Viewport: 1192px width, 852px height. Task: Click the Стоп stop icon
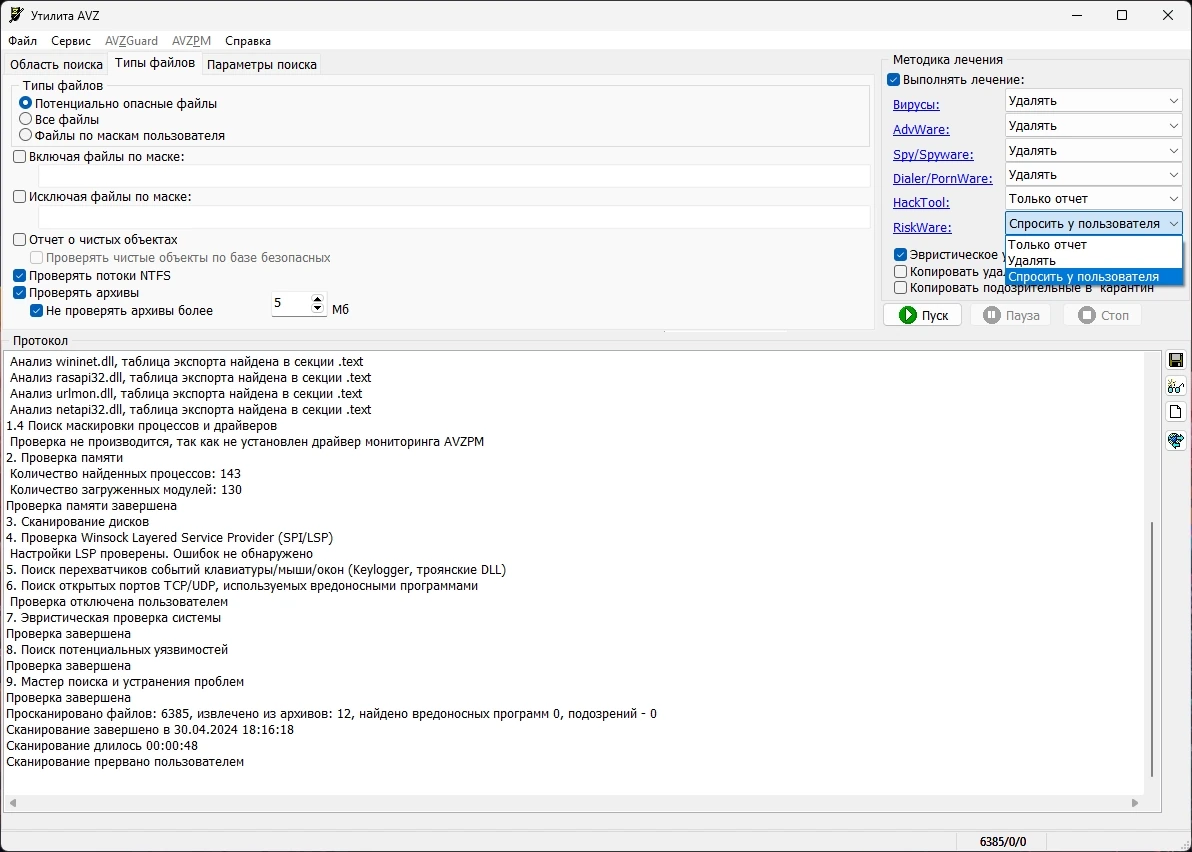point(1087,315)
